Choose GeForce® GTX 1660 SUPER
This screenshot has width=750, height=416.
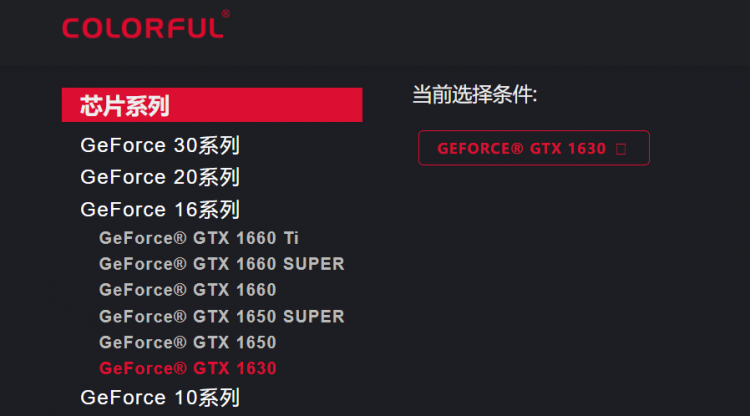point(221,264)
